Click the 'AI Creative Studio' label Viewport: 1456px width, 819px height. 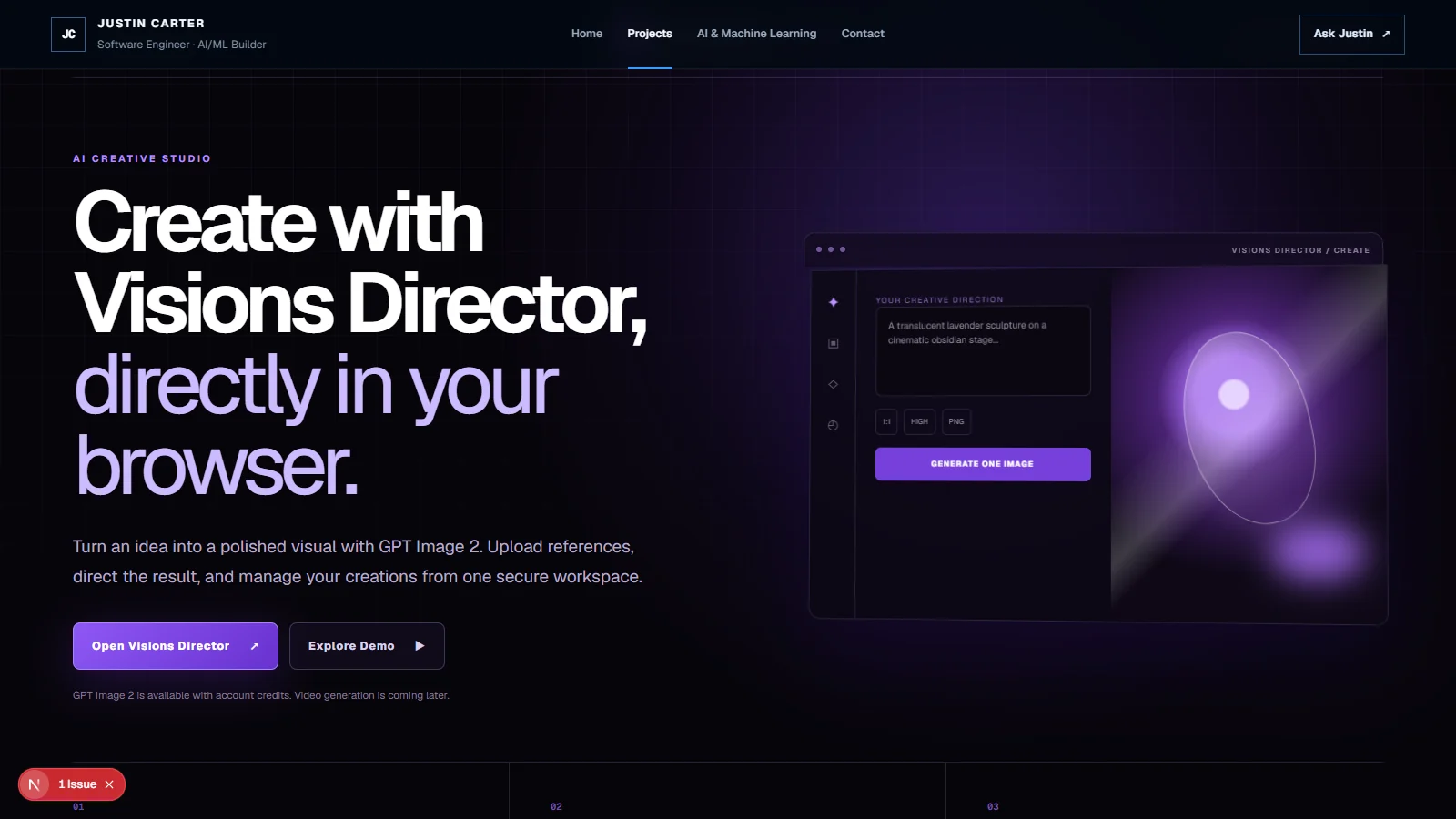[142, 158]
